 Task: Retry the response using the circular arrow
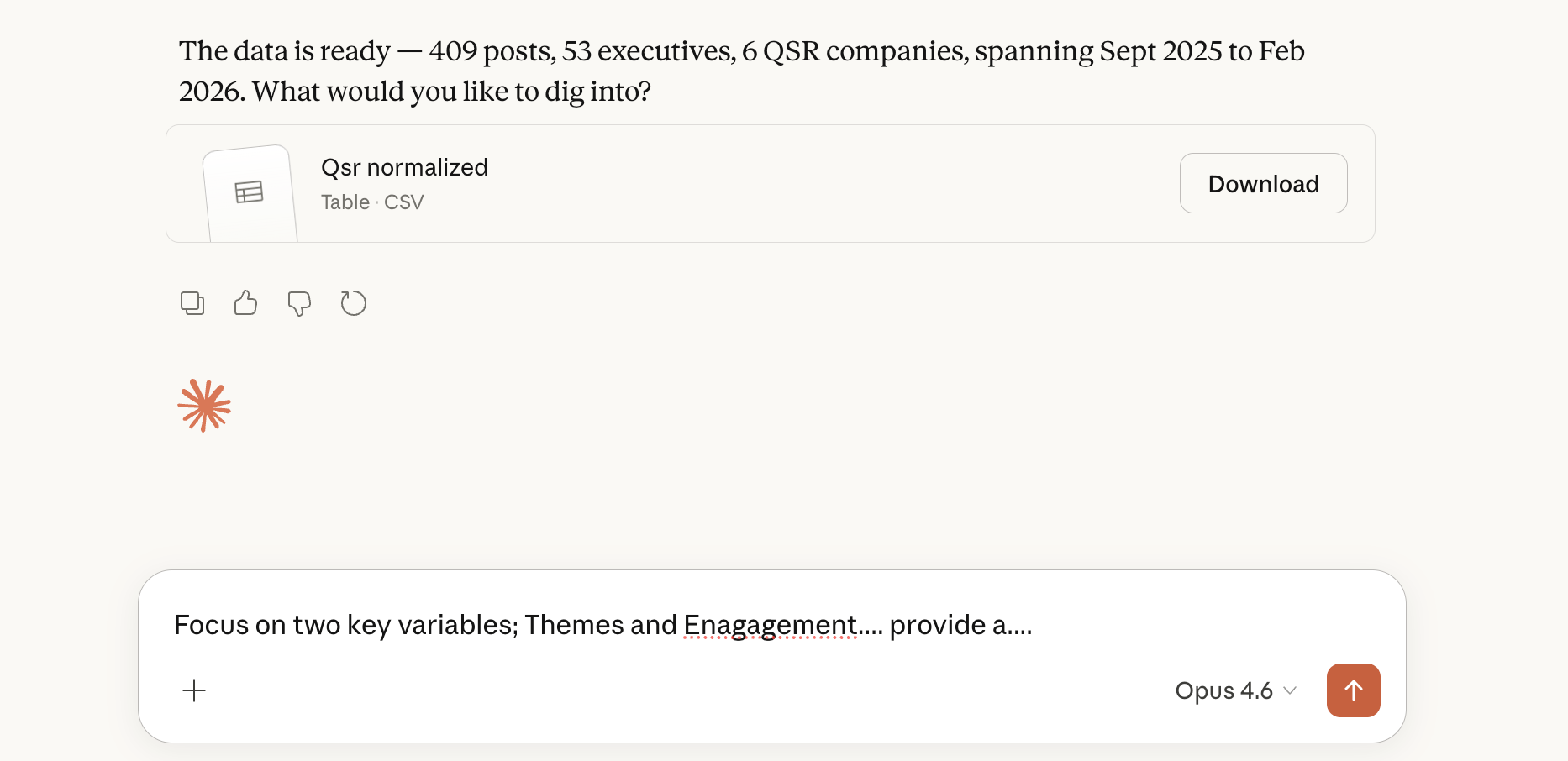(353, 303)
